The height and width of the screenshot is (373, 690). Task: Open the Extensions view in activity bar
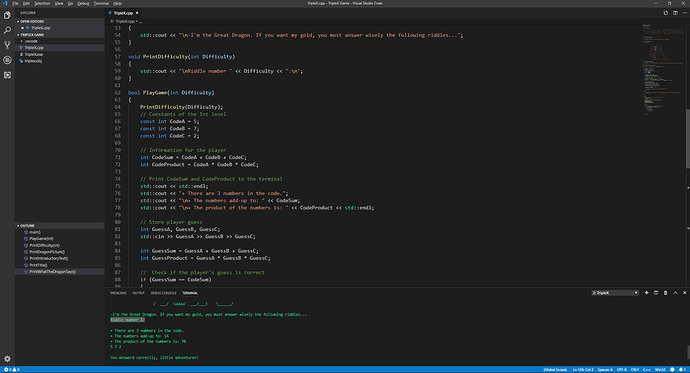click(7, 75)
